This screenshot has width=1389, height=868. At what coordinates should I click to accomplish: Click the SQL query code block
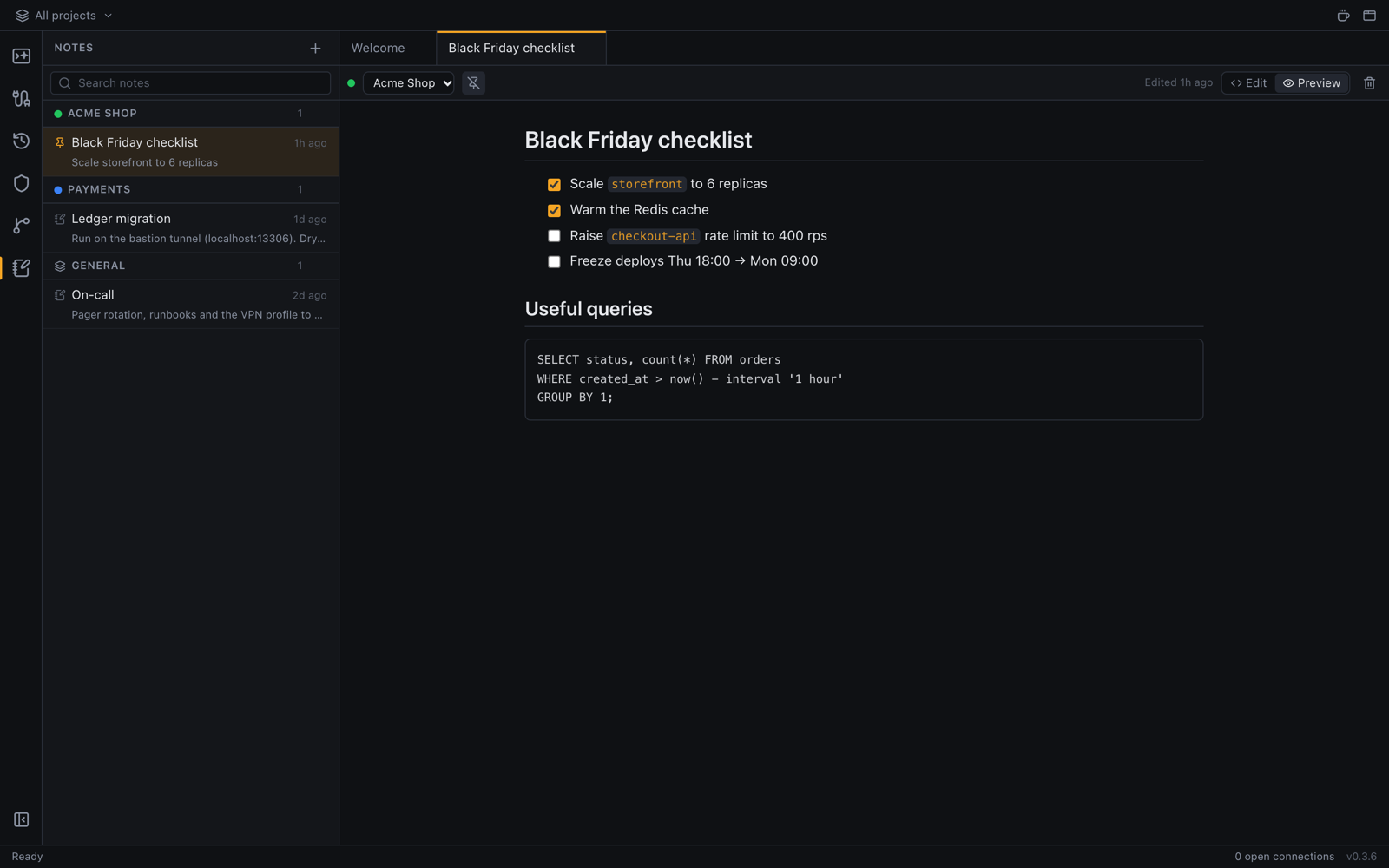point(864,379)
